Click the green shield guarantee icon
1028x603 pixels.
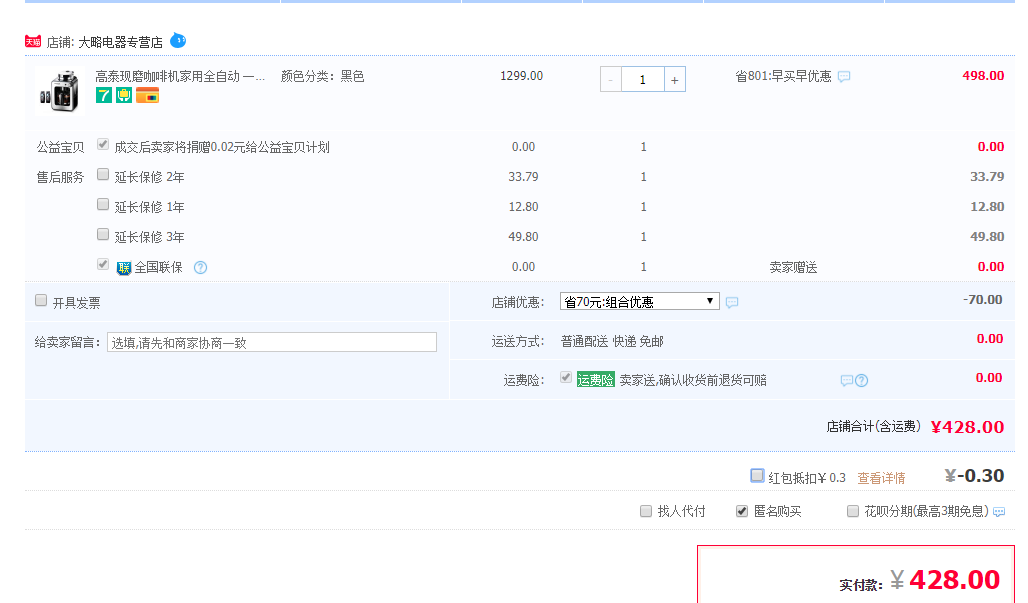click(x=124, y=96)
